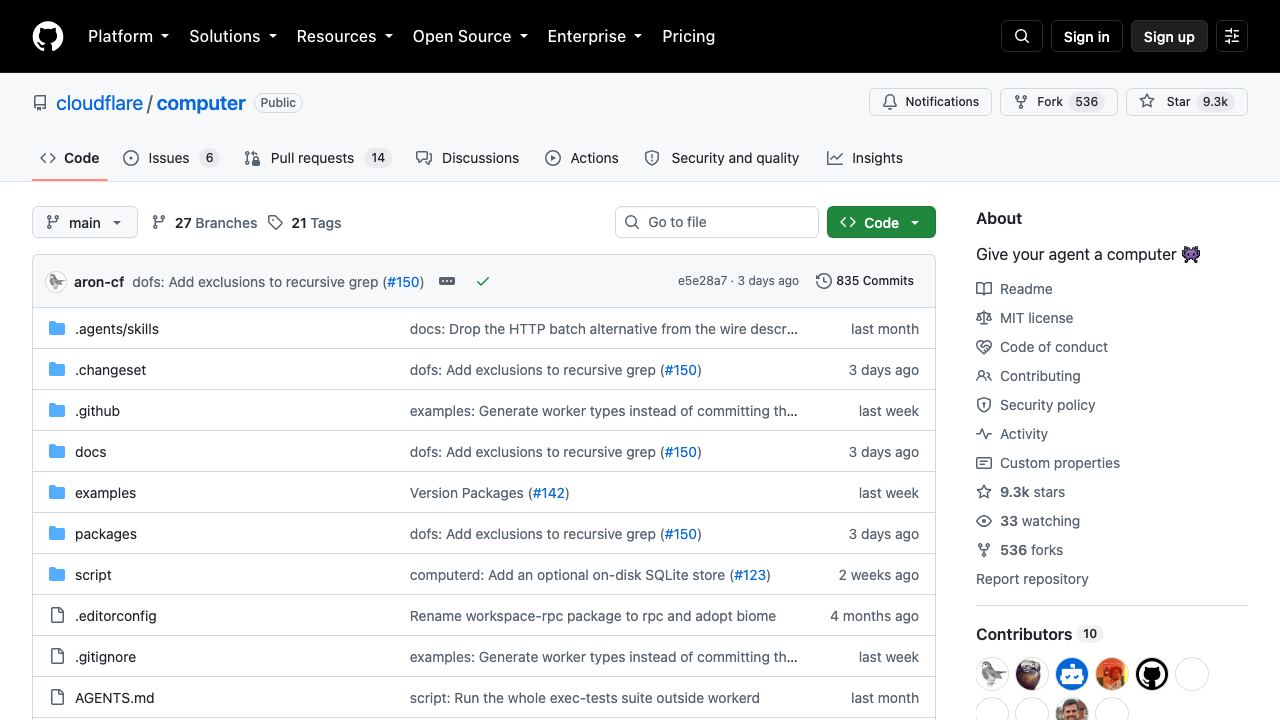Screen dimensions: 1280x720
Task: Expand the Enterprise menu
Action: [x=595, y=36]
